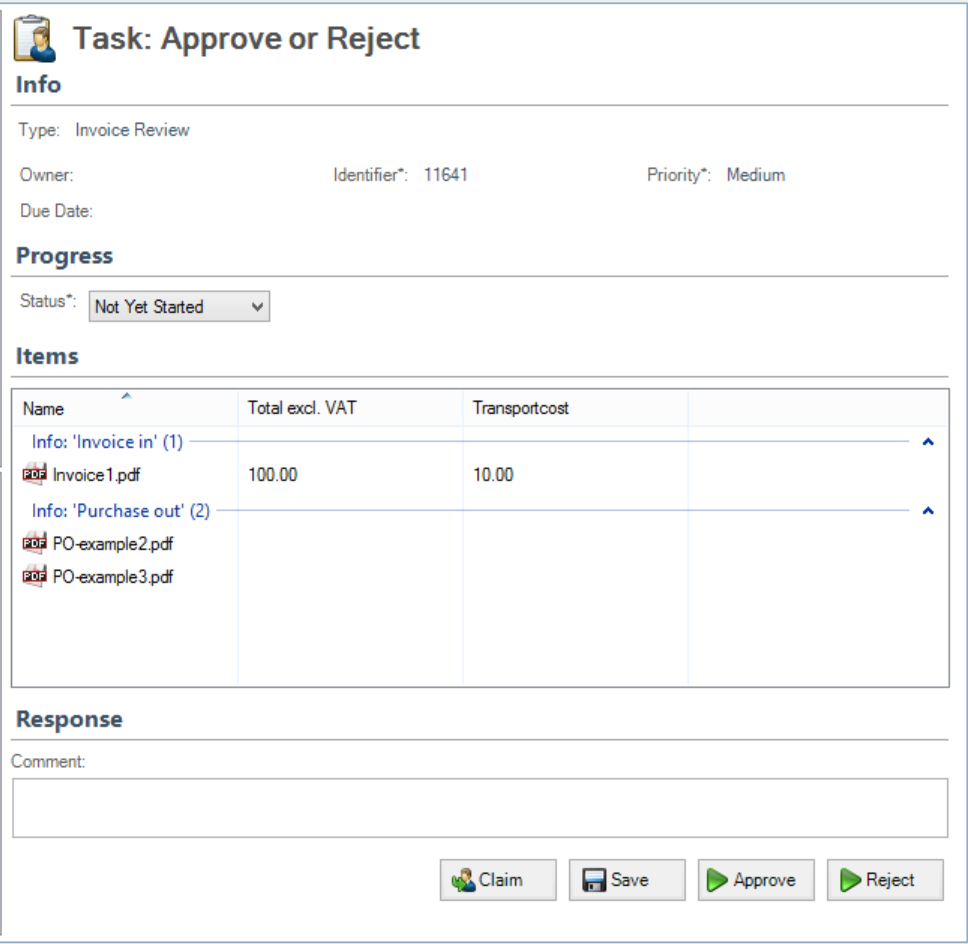Collapse the 'Invoice in' group
This screenshot has width=968, height=944.
(x=927, y=441)
